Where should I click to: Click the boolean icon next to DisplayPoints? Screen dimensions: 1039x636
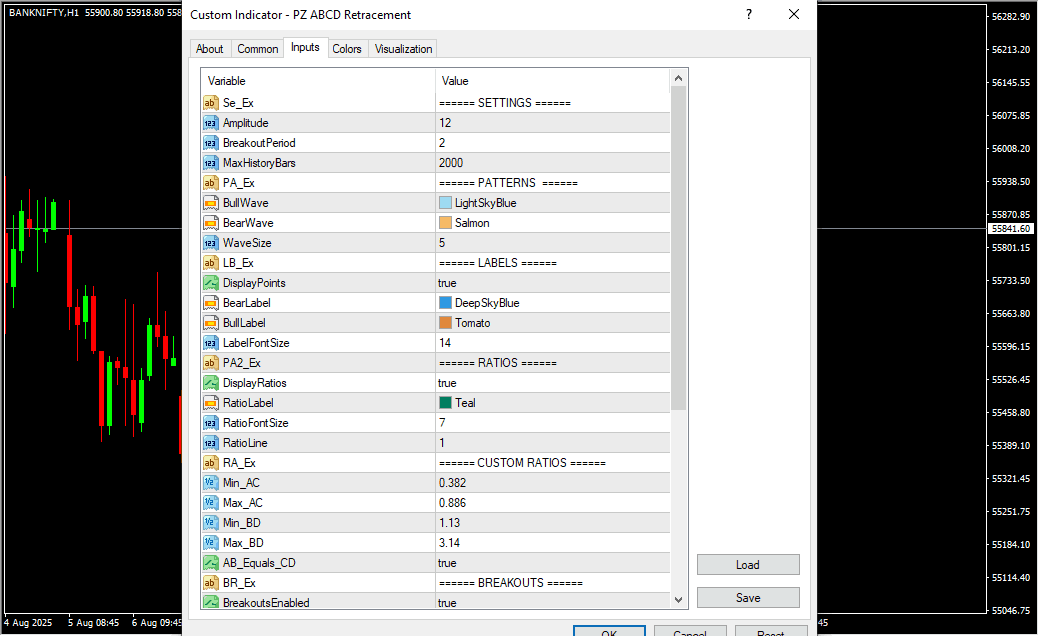[x=211, y=283]
